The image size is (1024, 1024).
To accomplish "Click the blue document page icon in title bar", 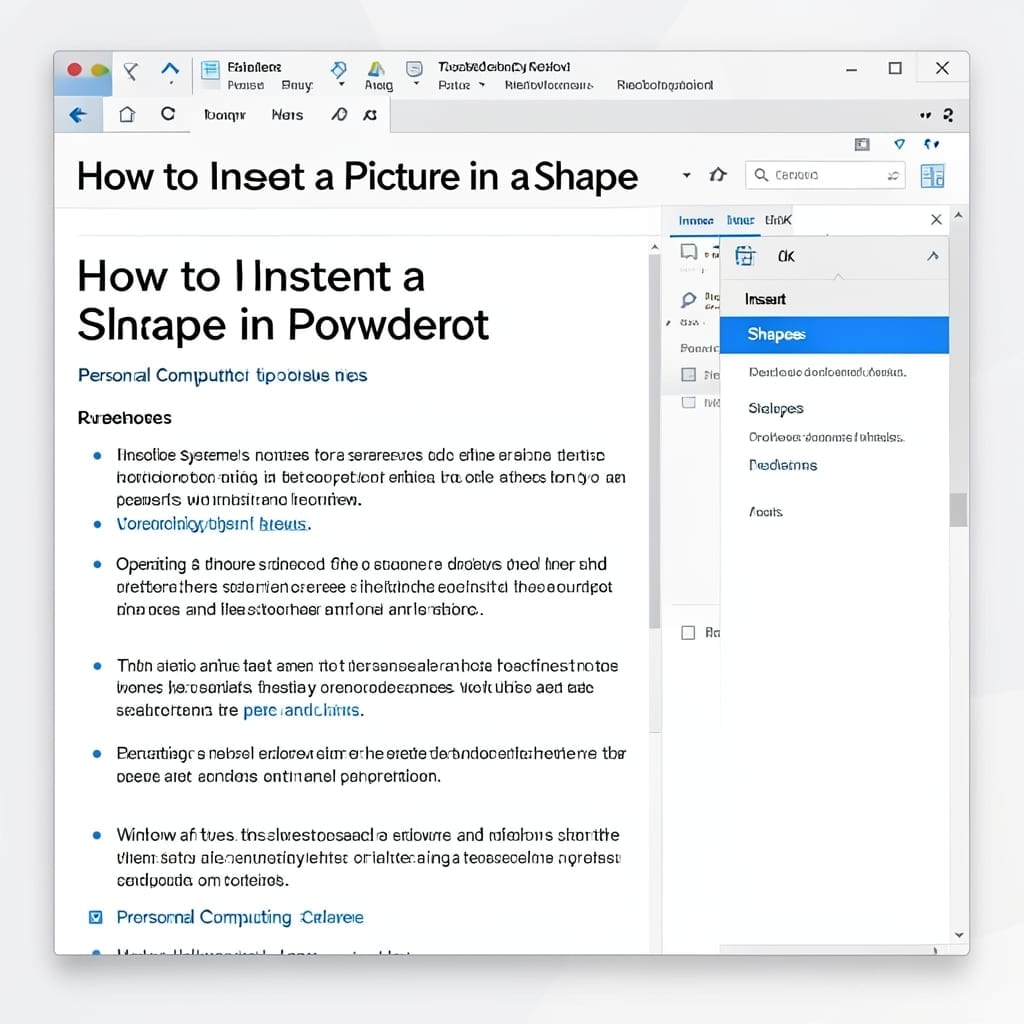I will point(210,70).
